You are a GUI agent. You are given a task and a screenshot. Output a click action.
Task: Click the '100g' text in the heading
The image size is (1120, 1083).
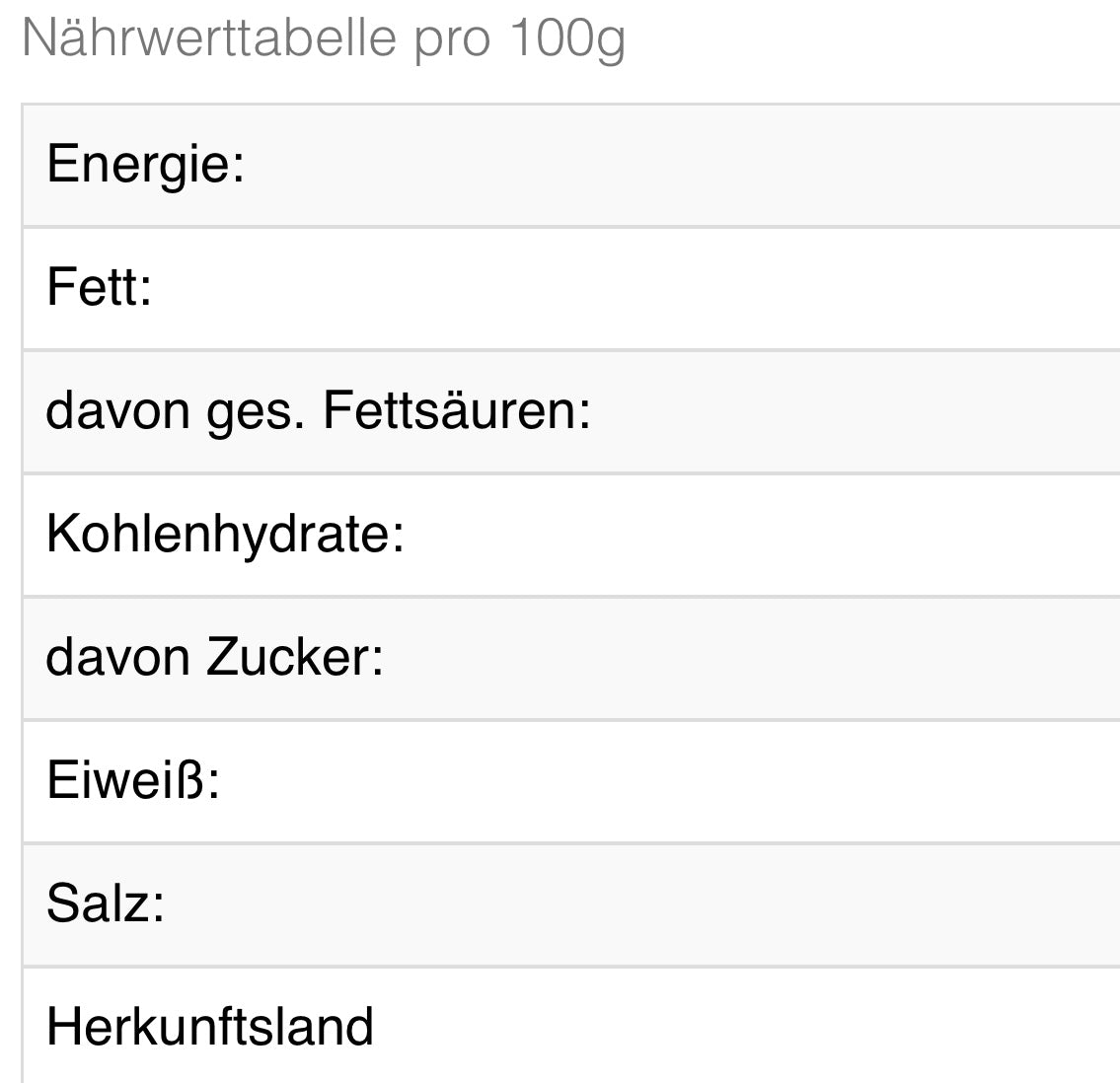[567, 38]
